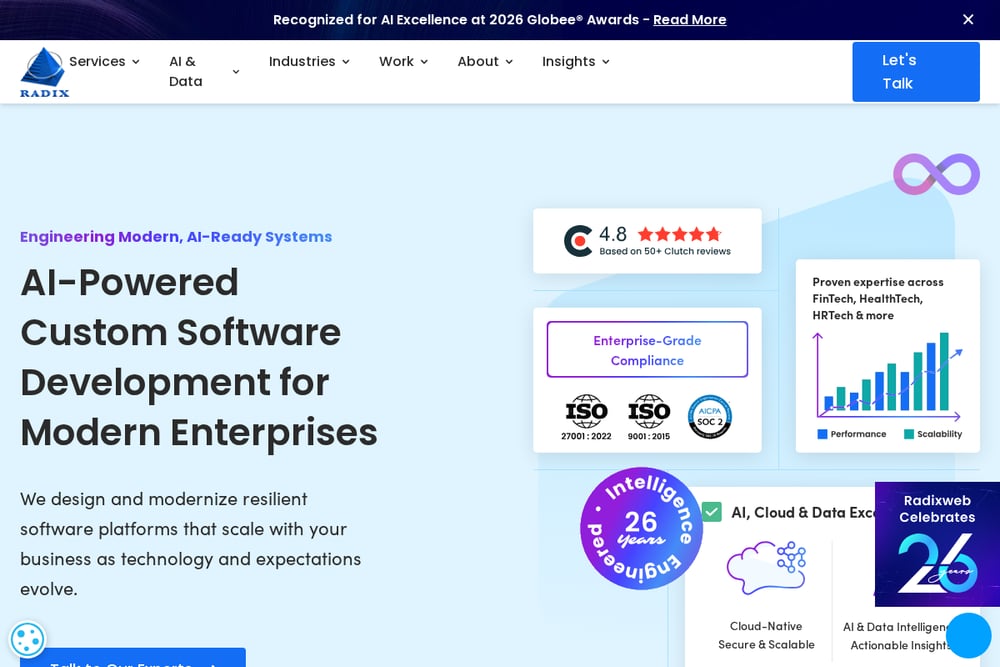Click Engineering Modern, AI-Ready Systems tagline
1000x667 pixels.
(176, 237)
